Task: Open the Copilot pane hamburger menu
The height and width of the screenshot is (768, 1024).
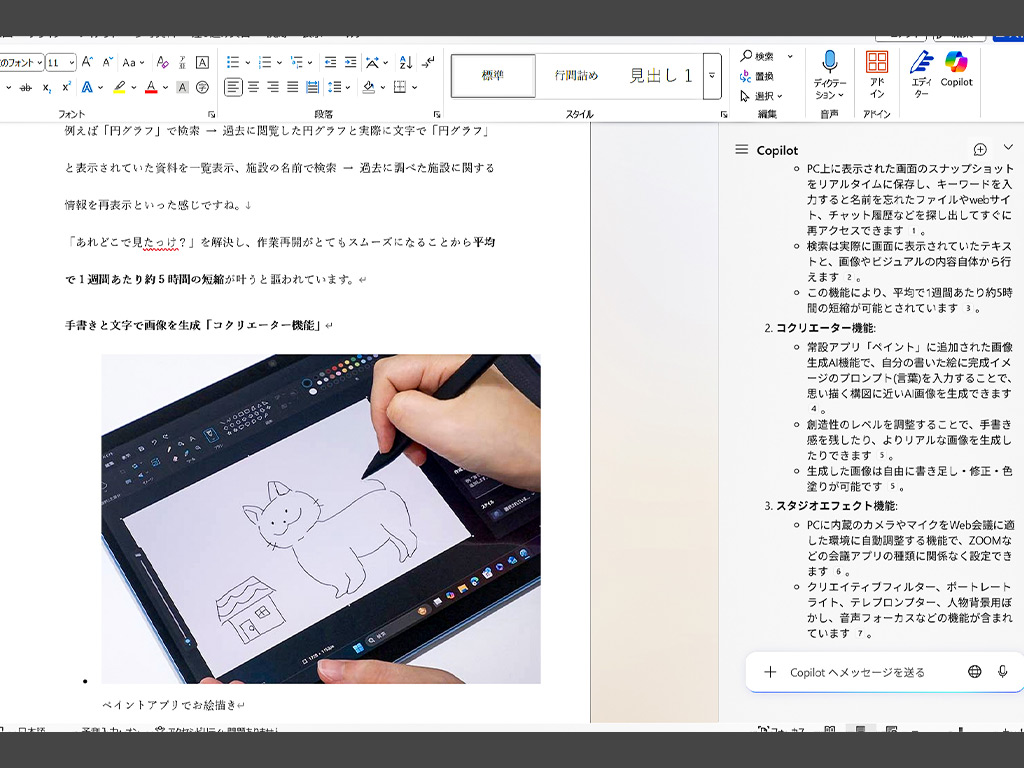Action: point(741,150)
